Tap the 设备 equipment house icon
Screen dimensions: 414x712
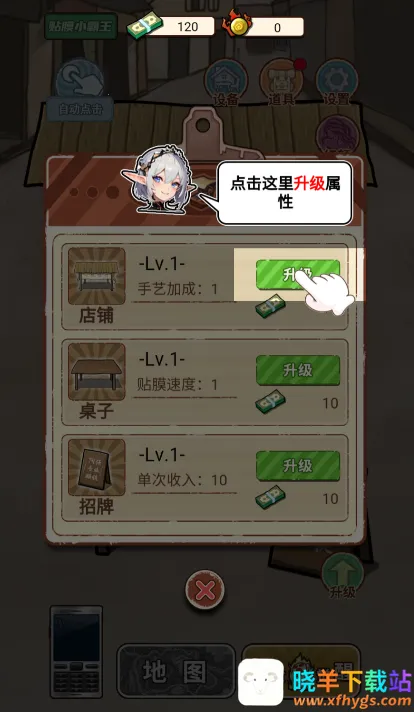pyautogui.click(x=226, y=83)
